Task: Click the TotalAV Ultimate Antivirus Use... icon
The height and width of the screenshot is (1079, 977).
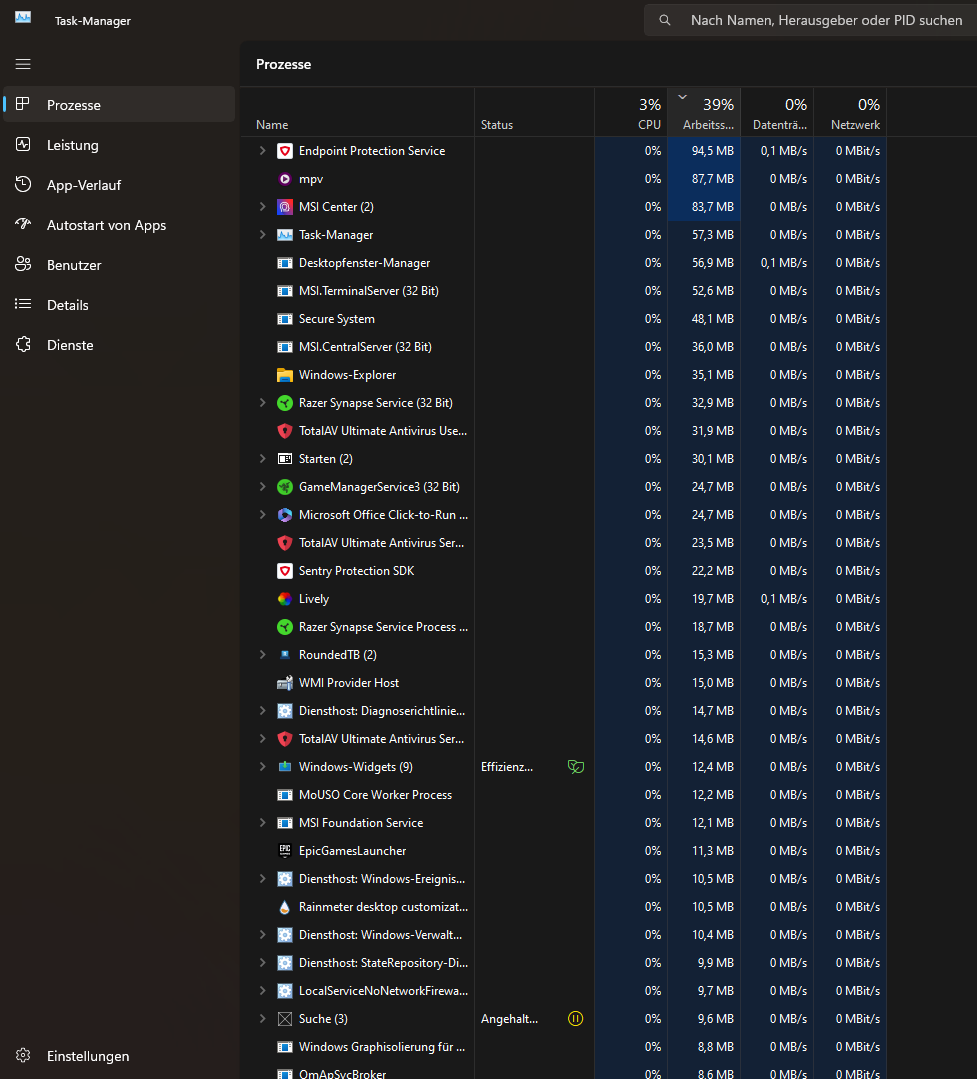Action: [x=285, y=431]
